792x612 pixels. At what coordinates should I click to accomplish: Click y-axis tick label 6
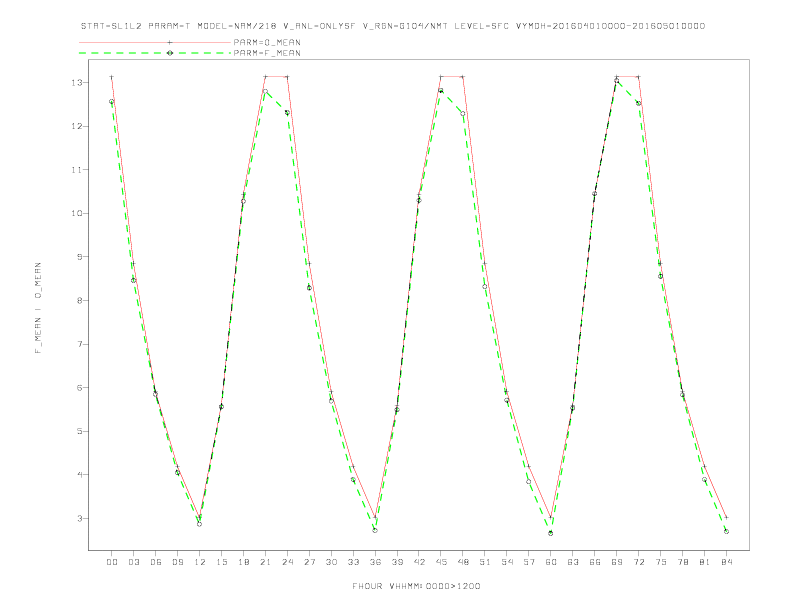pos(80,388)
